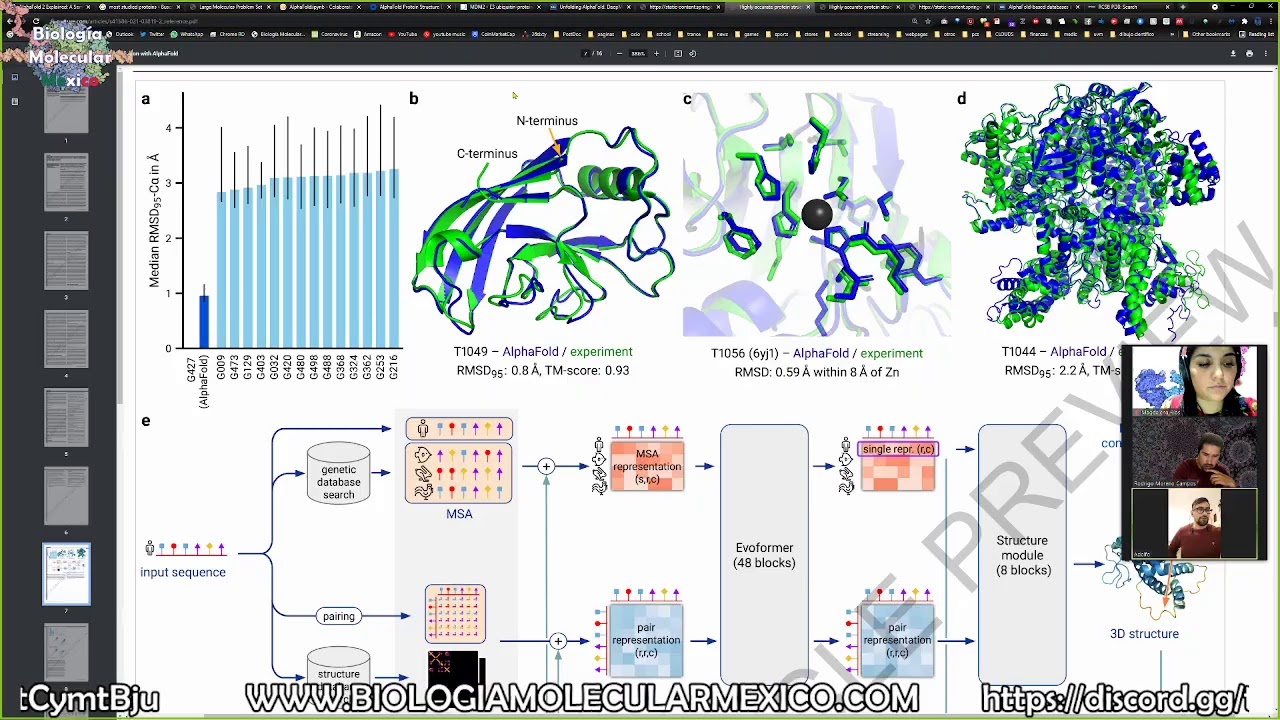
Task: Select page 6 thumbnail in sidebar
Action: coord(66,494)
